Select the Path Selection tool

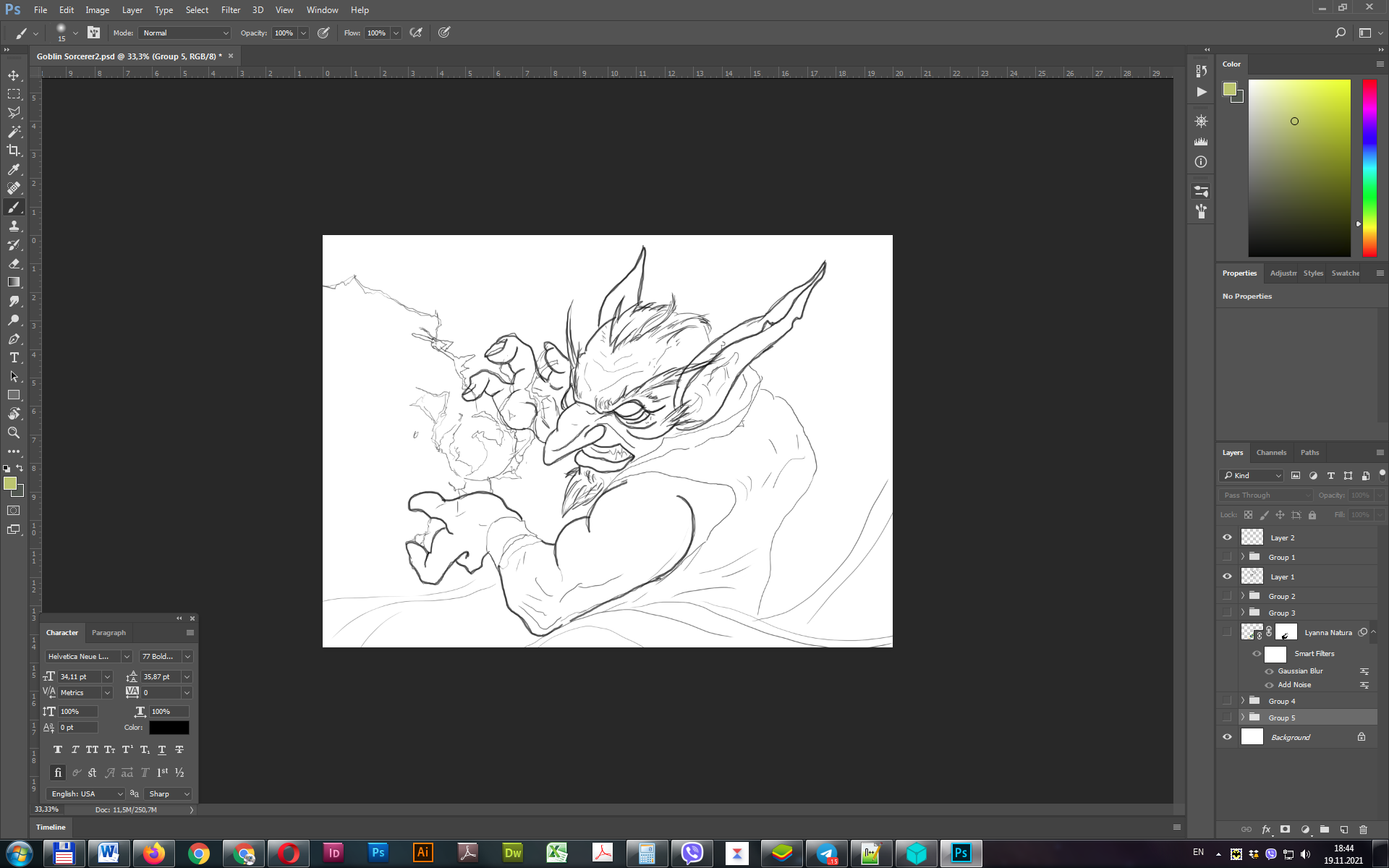click(14, 377)
